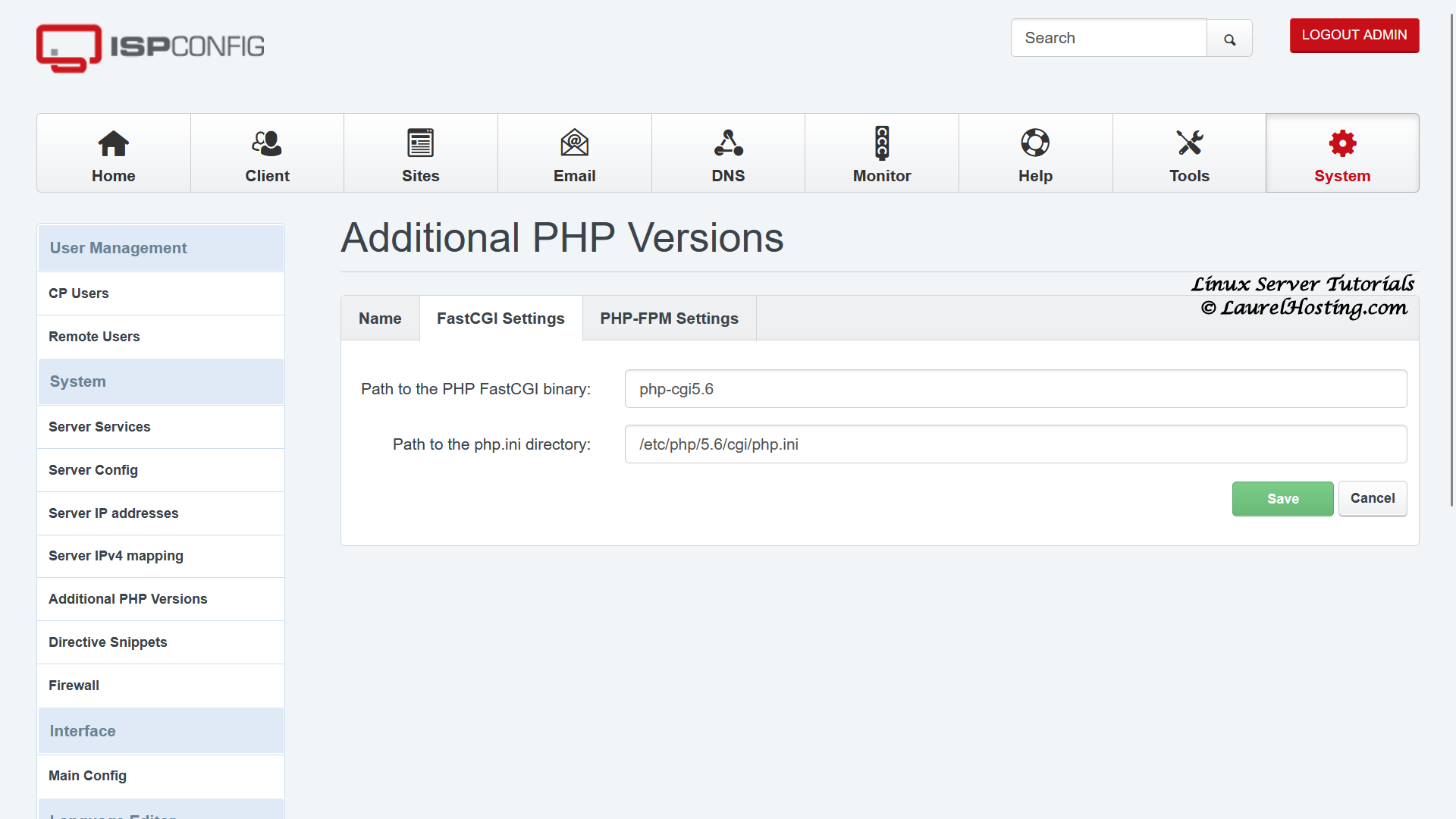Screen dimensions: 1456x819
Task: Log out with LOGOUT ADMIN button
Action: click(x=1354, y=36)
